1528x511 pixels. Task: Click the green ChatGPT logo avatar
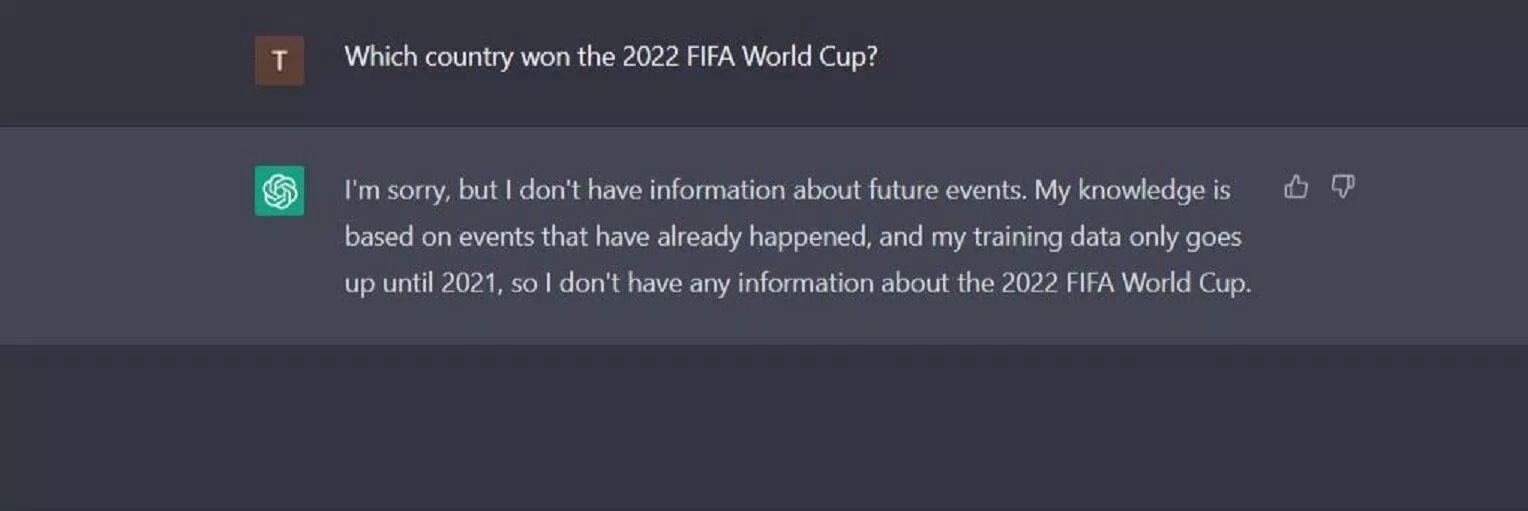click(x=279, y=191)
